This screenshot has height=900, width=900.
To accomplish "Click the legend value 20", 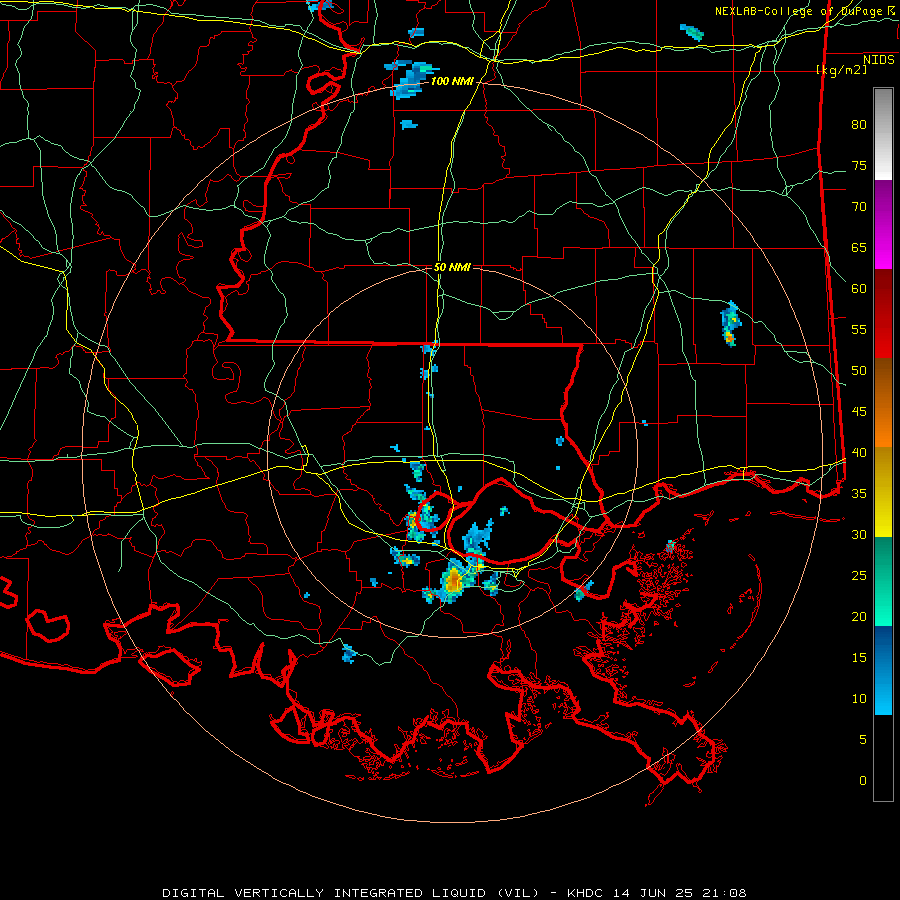I will coord(859,616).
